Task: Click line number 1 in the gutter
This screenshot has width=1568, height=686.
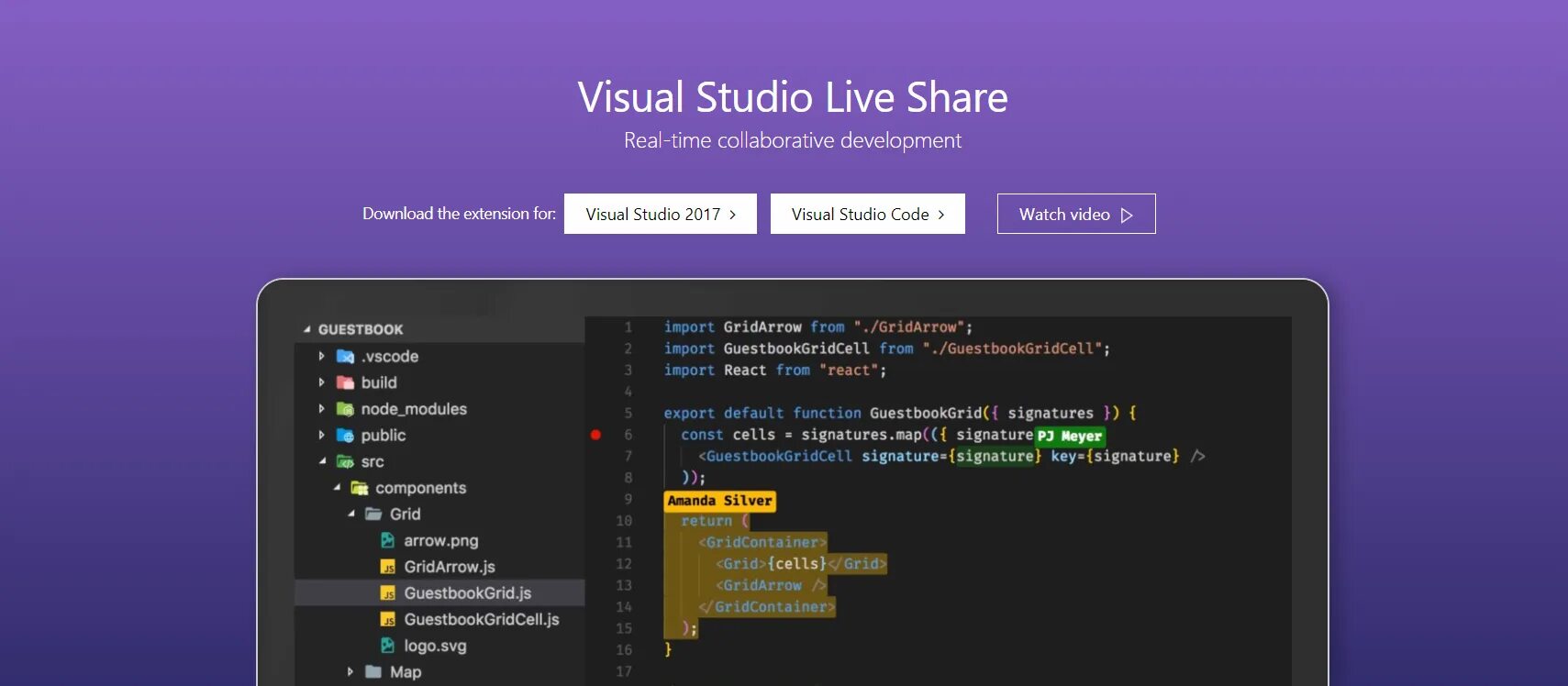Action: (x=628, y=327)
